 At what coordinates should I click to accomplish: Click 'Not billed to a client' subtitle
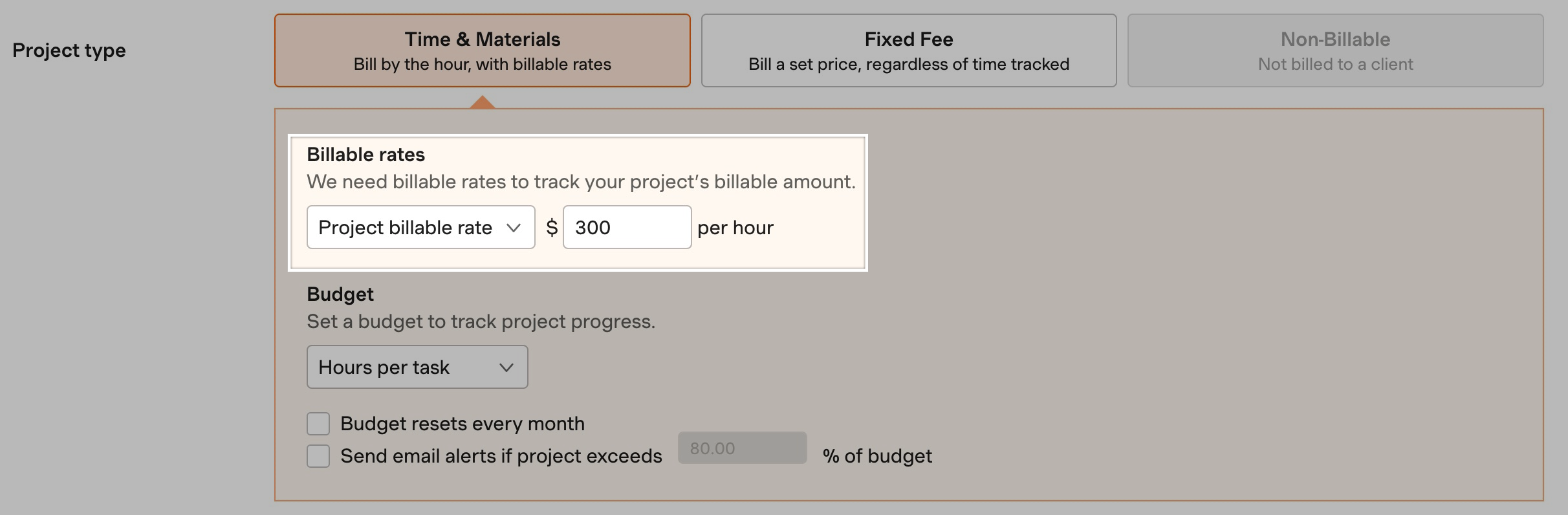(1335, 64)
